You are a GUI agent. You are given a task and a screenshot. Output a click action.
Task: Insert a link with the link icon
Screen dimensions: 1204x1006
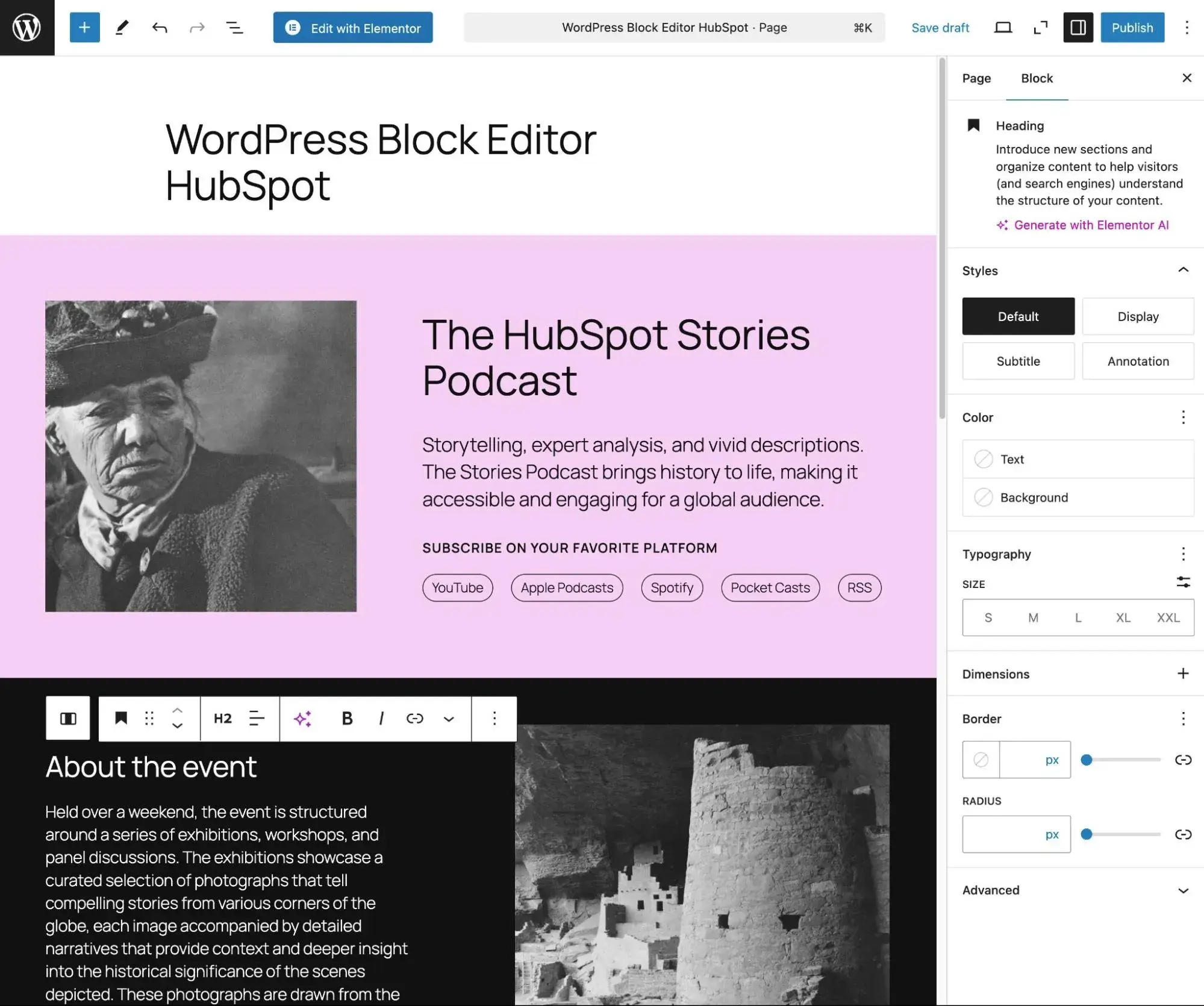coord(415,718)
